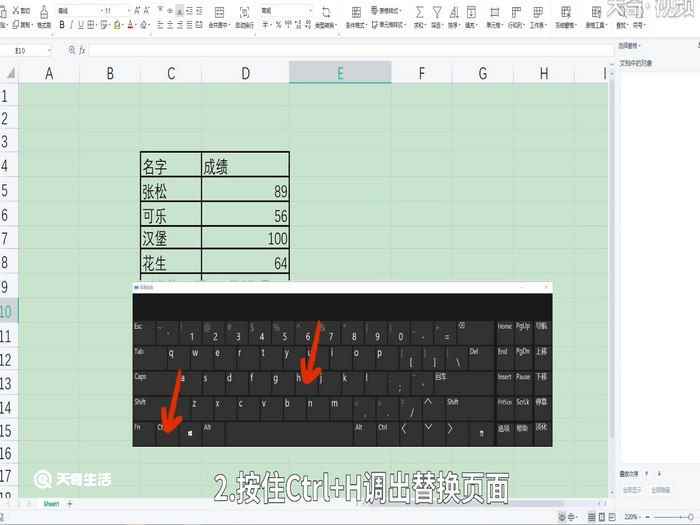Select the row 10 header
Viewport: 700px width, 525px height.
point(8,311)
